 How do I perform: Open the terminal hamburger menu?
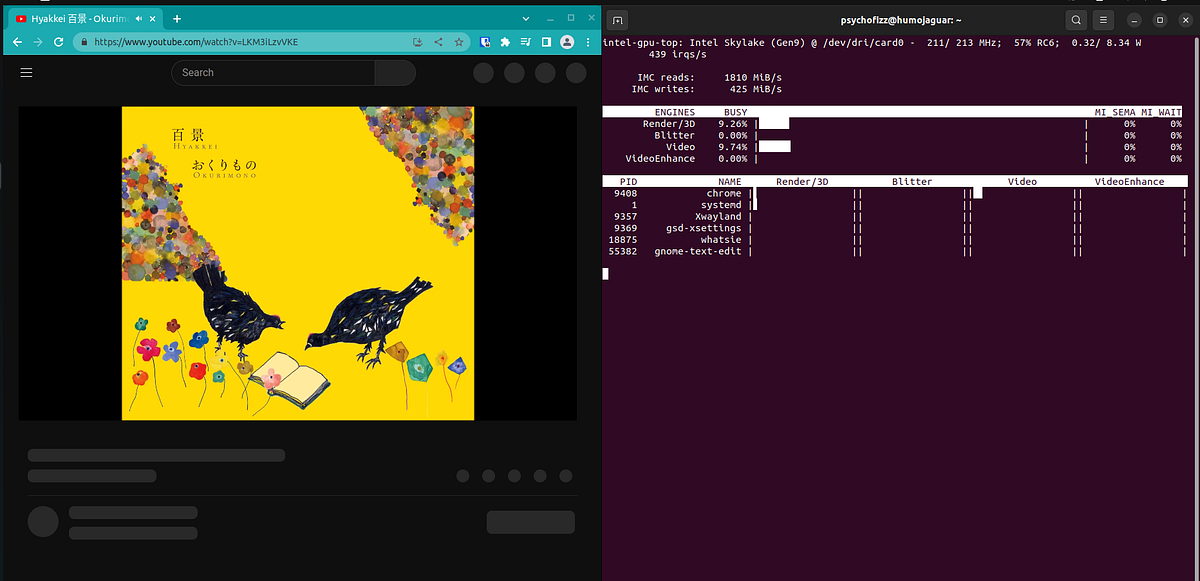[x=1104, y=19]
